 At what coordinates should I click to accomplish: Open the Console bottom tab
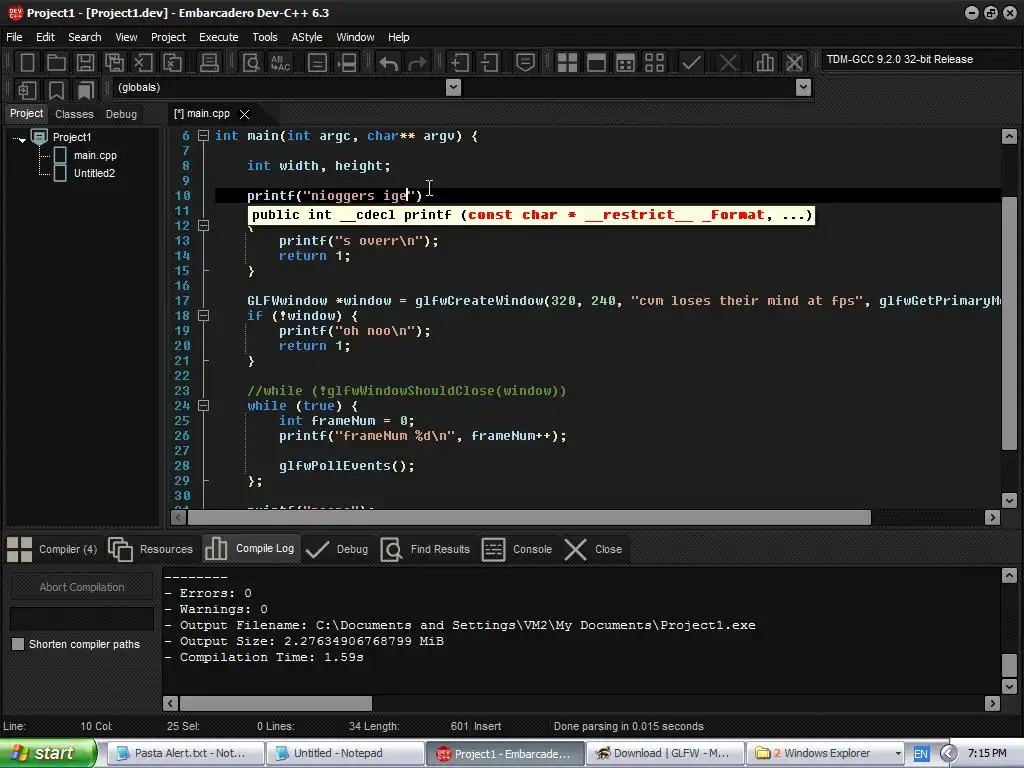pos(517,549)
